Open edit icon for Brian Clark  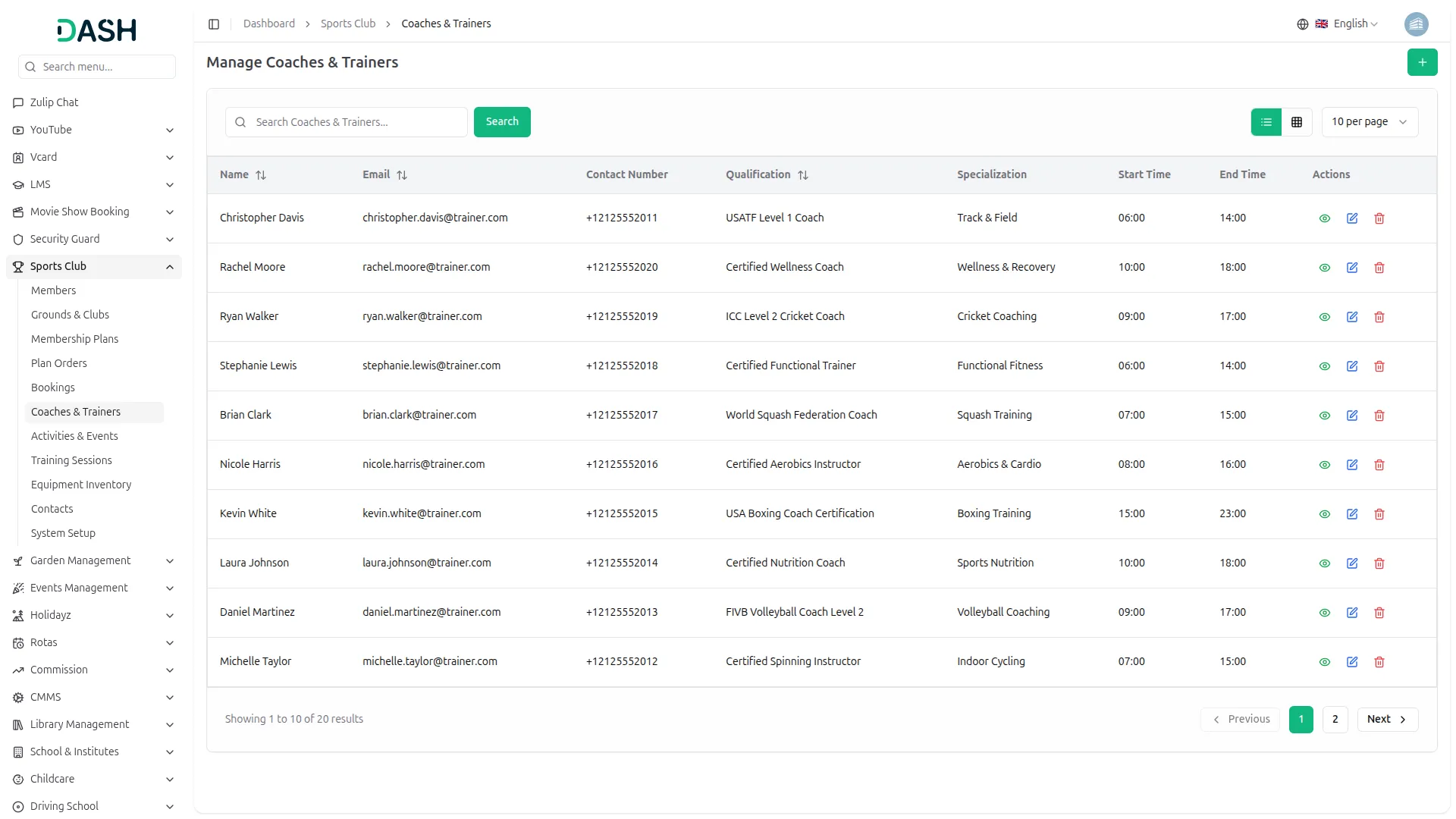(x=1352, y=416)
